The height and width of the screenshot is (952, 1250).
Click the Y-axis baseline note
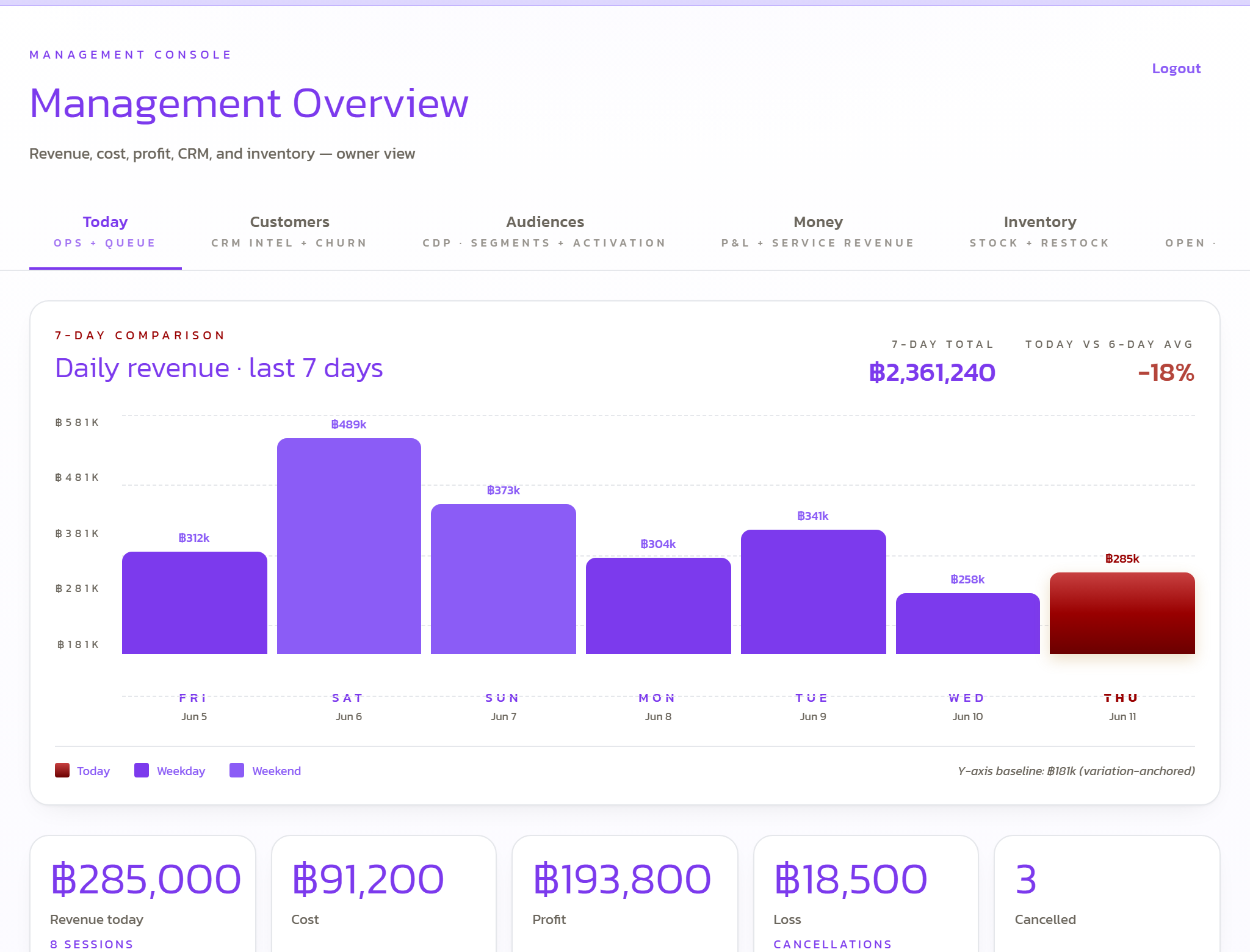(1076, 771)
